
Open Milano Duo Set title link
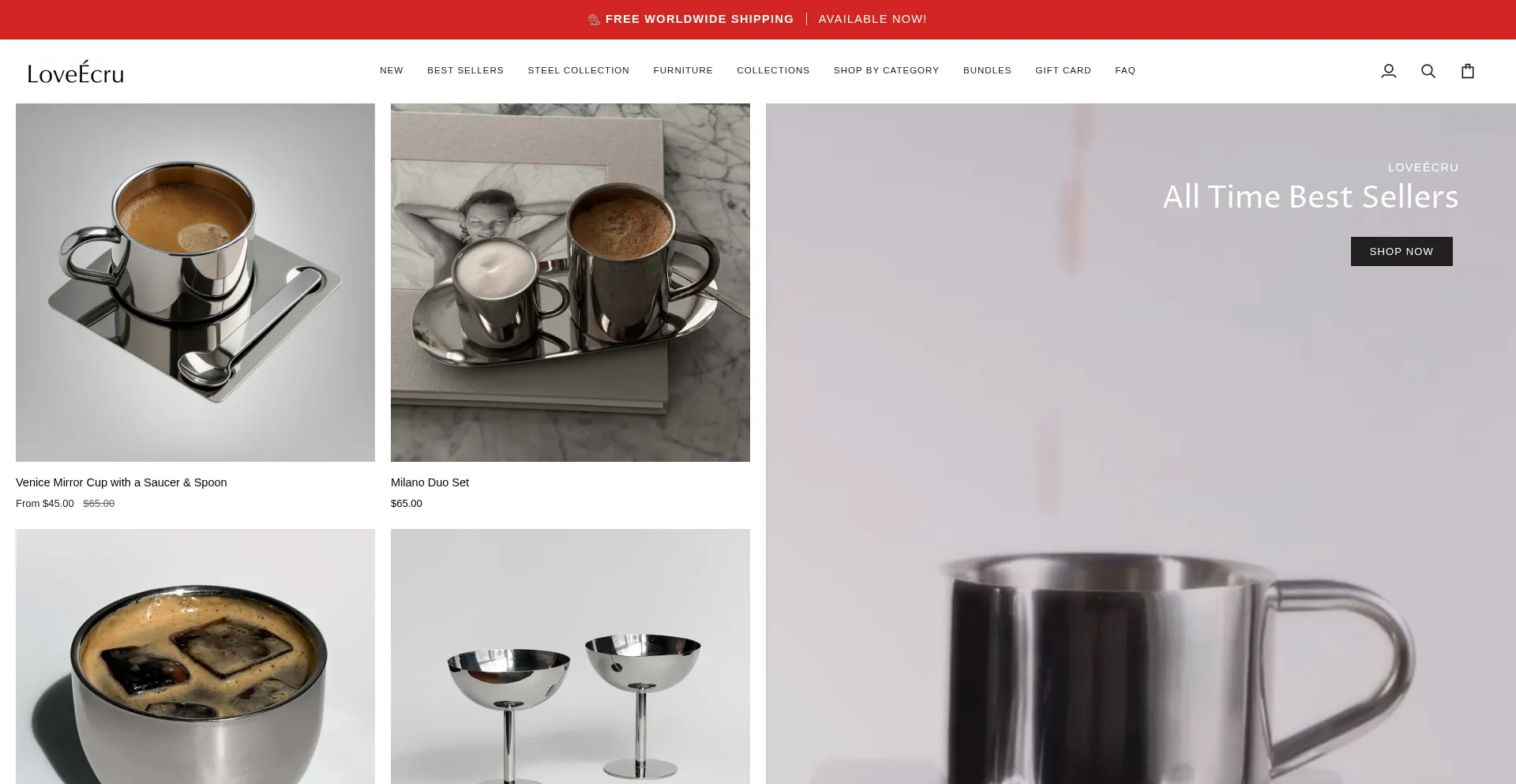click(430, 482)
